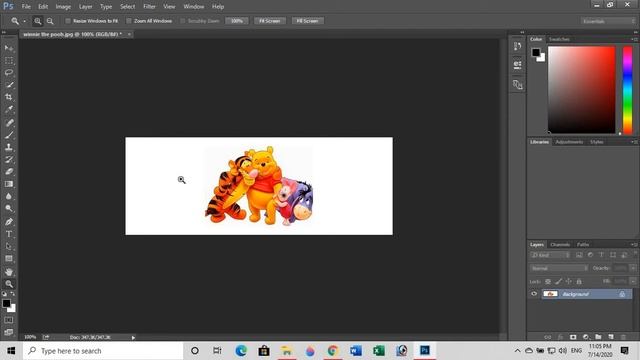This screenshot has width=640, height=360.
Task: Open the Color panel flyout menu
Action: pos(634,39)
